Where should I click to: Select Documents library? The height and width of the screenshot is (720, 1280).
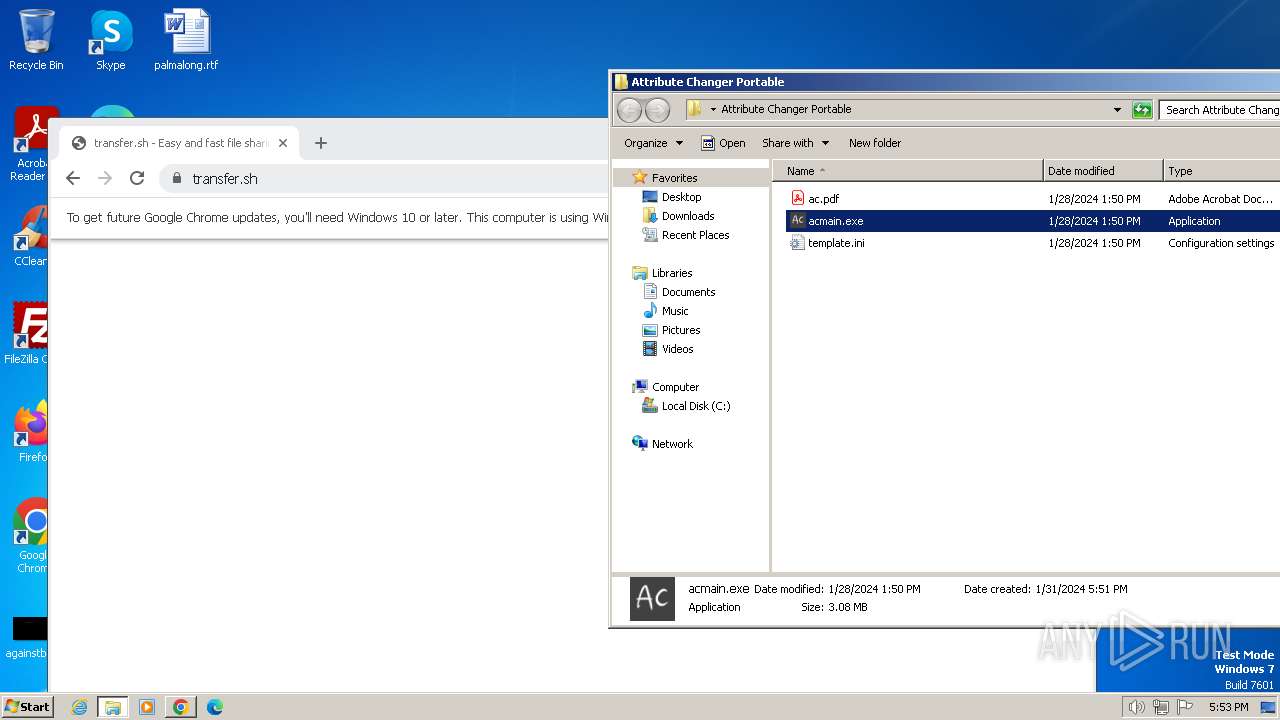pyautogui.click(x=688, y=292)
